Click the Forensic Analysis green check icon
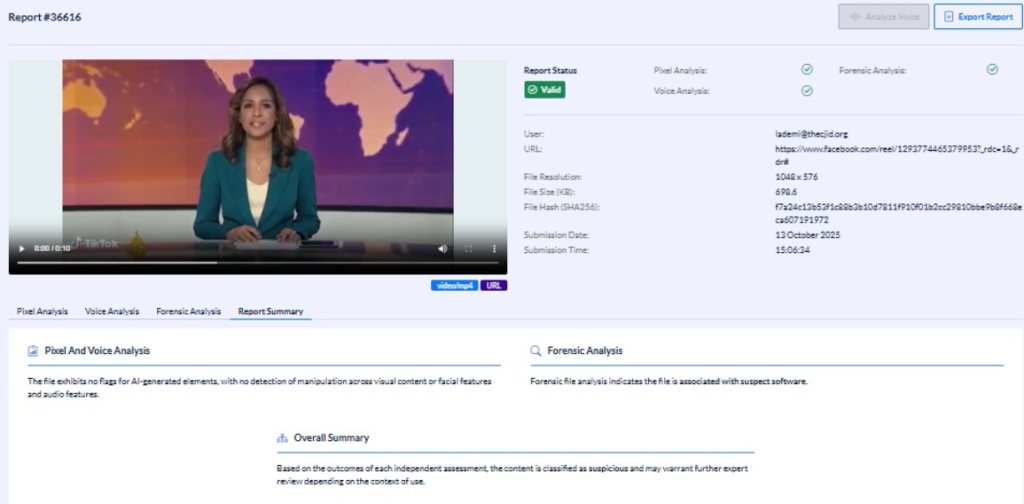This screenshot has width=1024, height=504. point(992,70)
